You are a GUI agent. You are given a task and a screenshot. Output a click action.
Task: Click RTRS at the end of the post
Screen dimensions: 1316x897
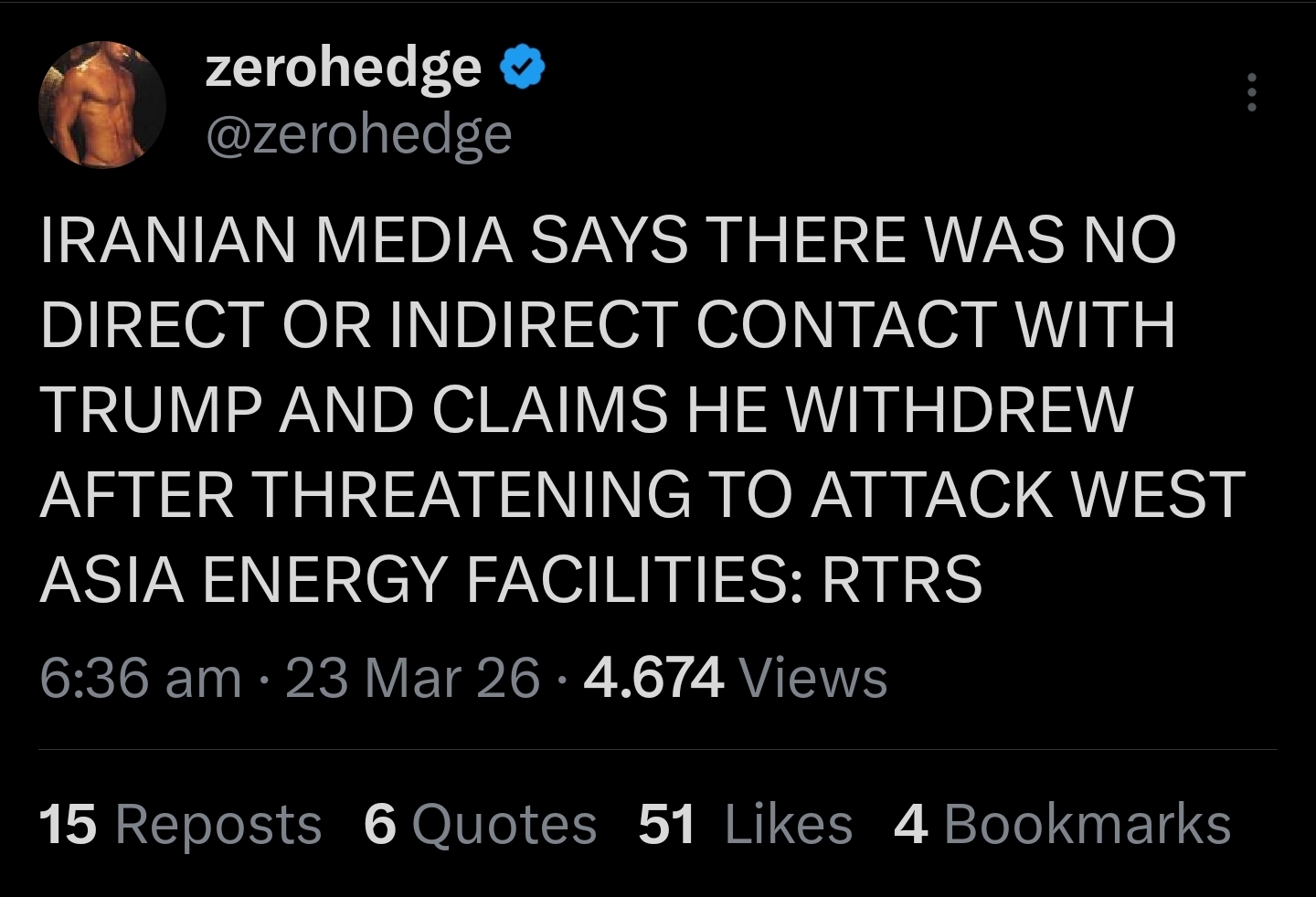[x=902, y=580]
